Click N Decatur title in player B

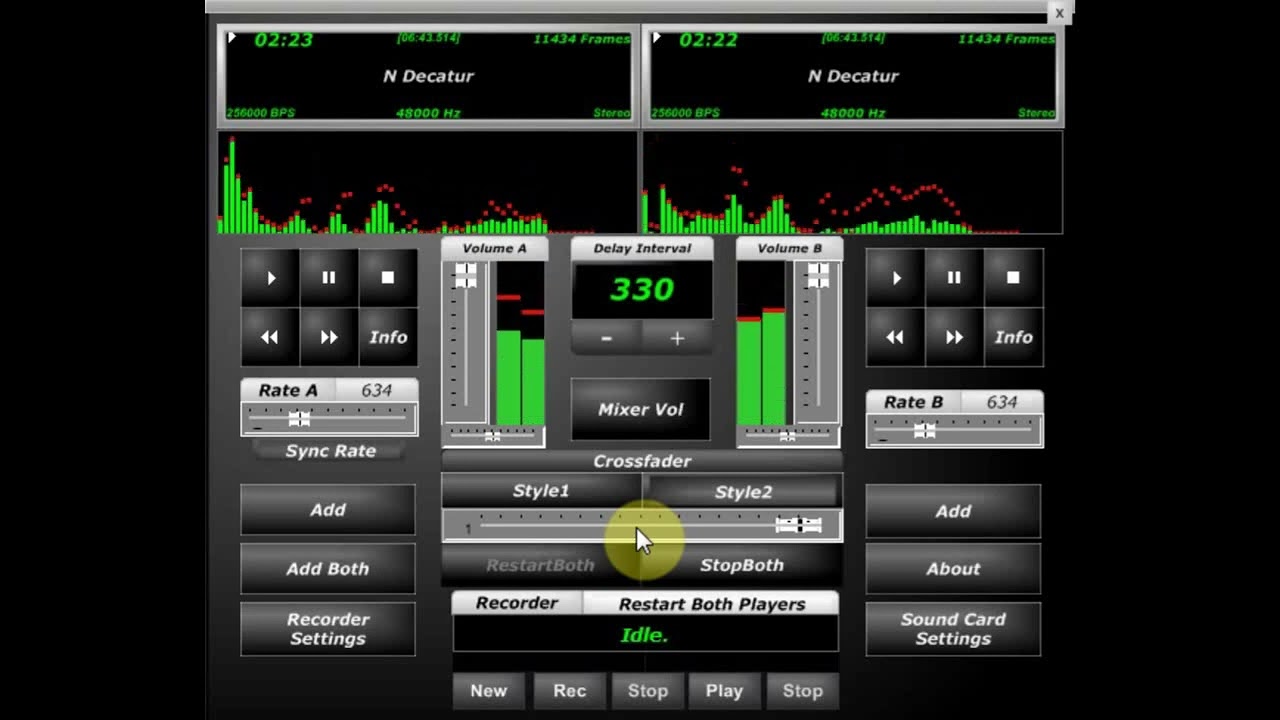[853, 76]
